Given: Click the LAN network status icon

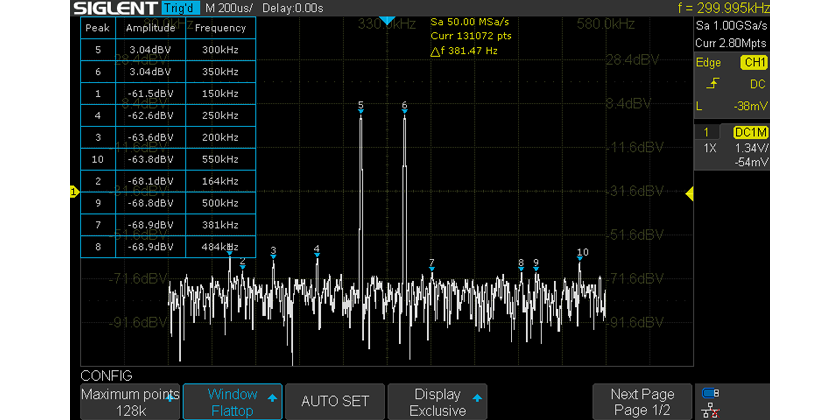Looking at the screenshot, I should pos(711,409).
